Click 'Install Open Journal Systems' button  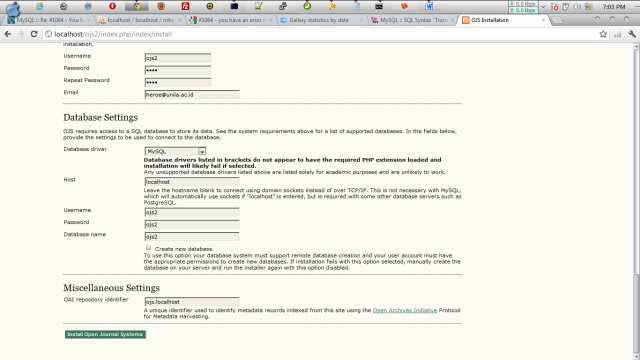click(x=105, y=334)
